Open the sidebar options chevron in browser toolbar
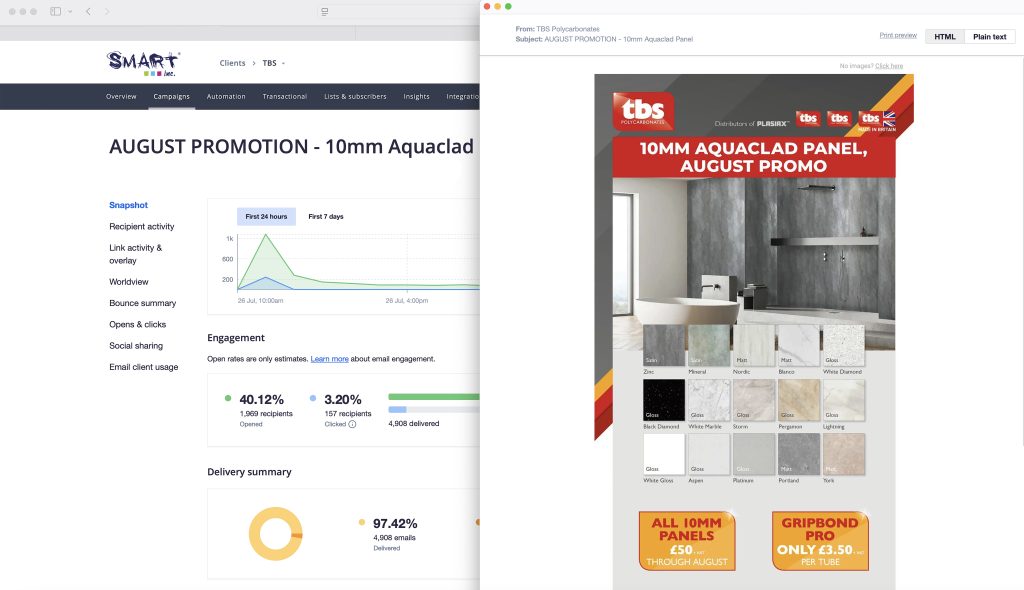This screenshot has width=1024, height=590. 70,11
